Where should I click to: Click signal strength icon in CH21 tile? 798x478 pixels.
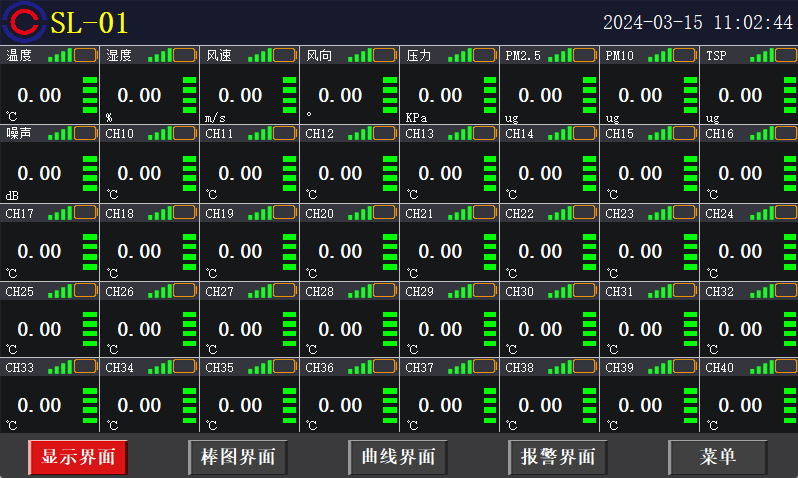click(x=460, y=213)
